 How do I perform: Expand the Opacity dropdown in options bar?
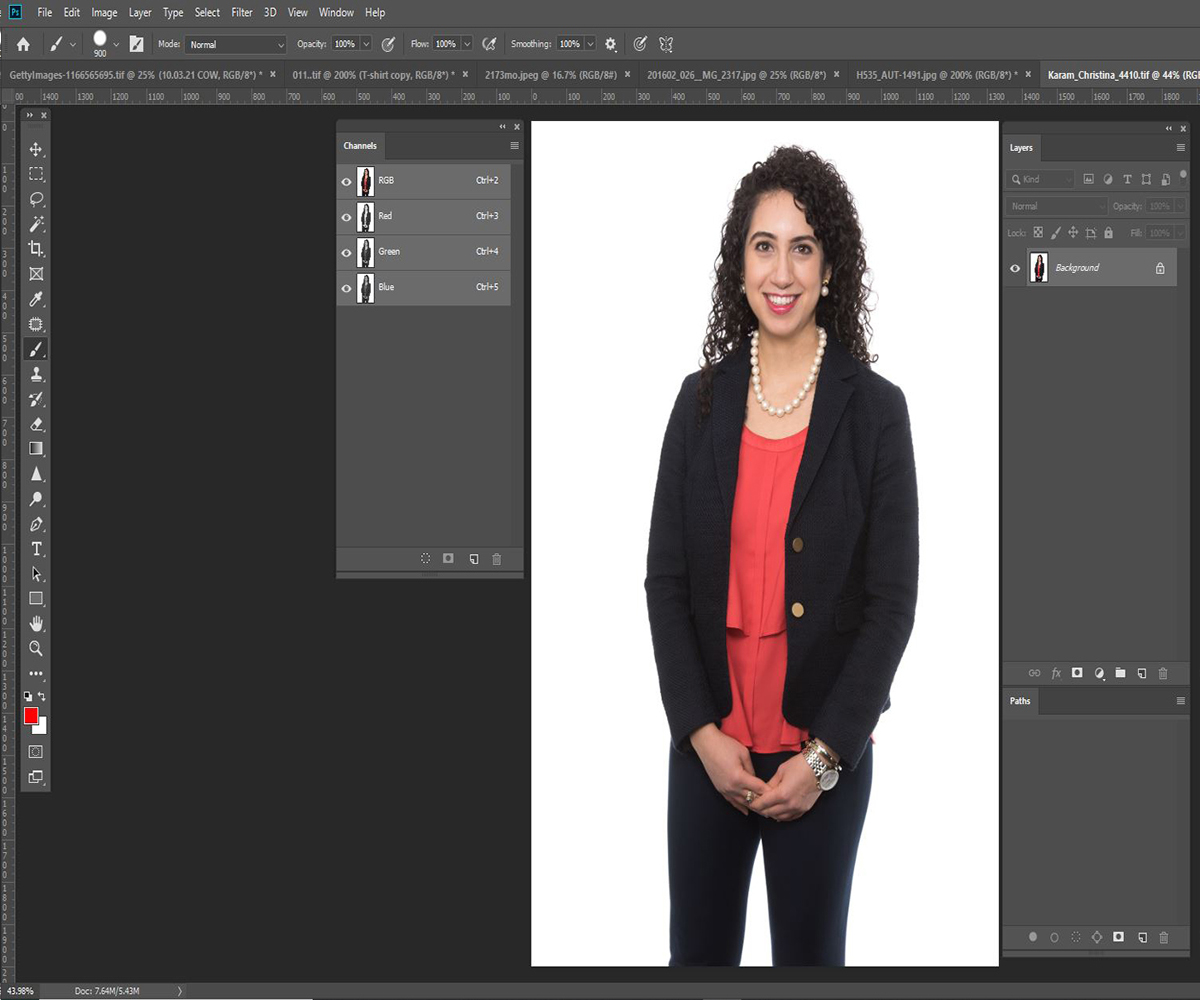366,45
